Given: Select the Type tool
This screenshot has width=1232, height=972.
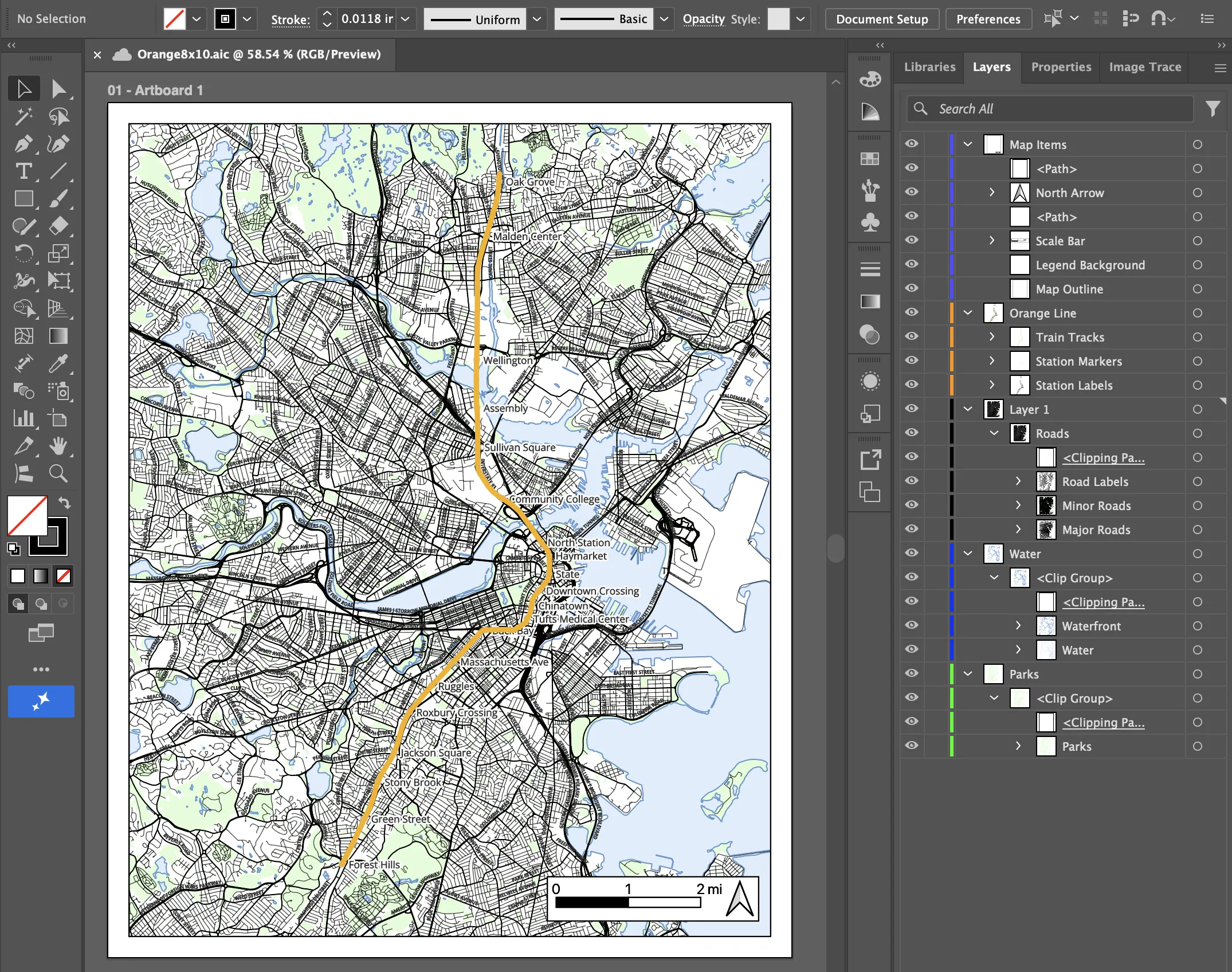Looking at the screenshot, I should (23, 171).
